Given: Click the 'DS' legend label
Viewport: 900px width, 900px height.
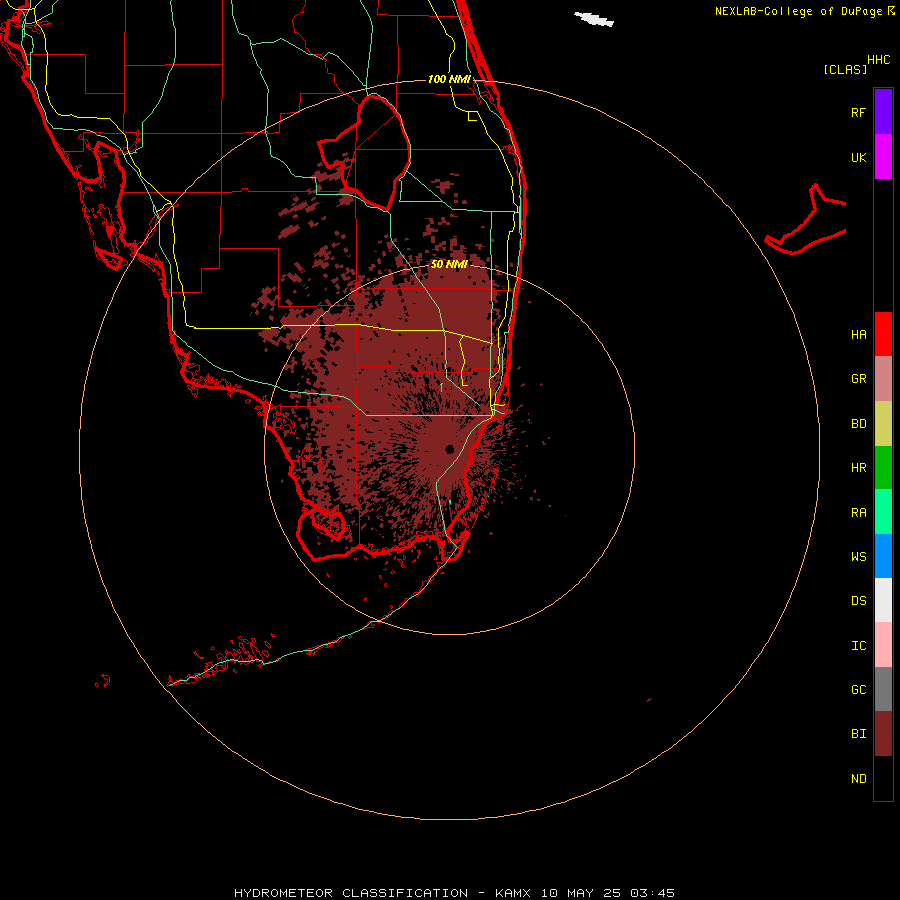Looking at the screenshot, I should [858, 600].
